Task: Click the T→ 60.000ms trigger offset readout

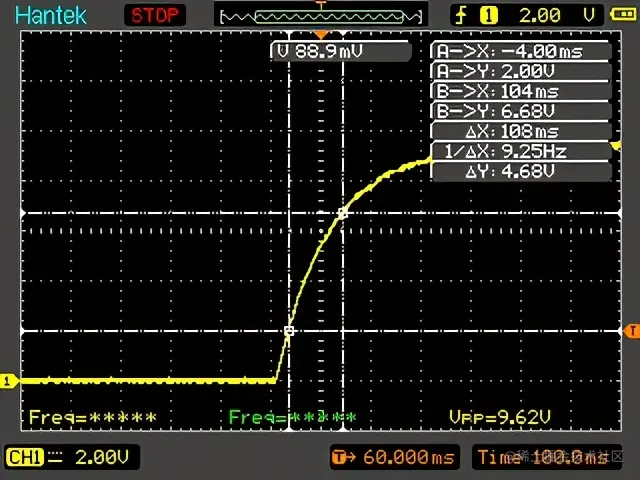Action: (x=394, y=457)
